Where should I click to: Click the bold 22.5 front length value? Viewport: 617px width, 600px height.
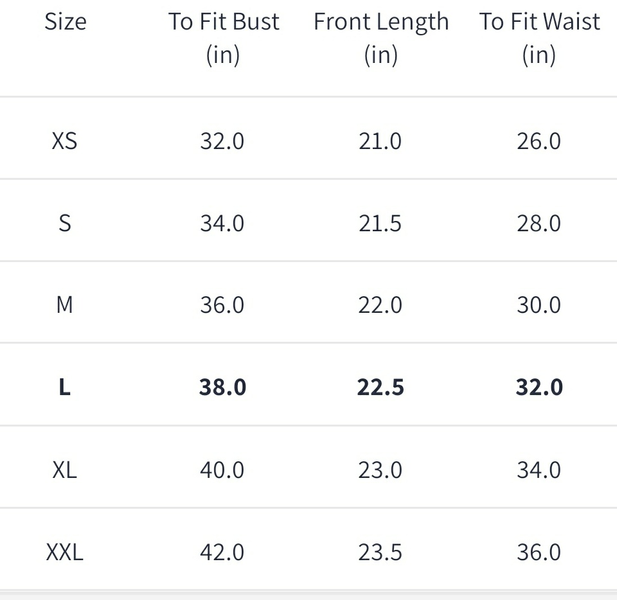380,388
